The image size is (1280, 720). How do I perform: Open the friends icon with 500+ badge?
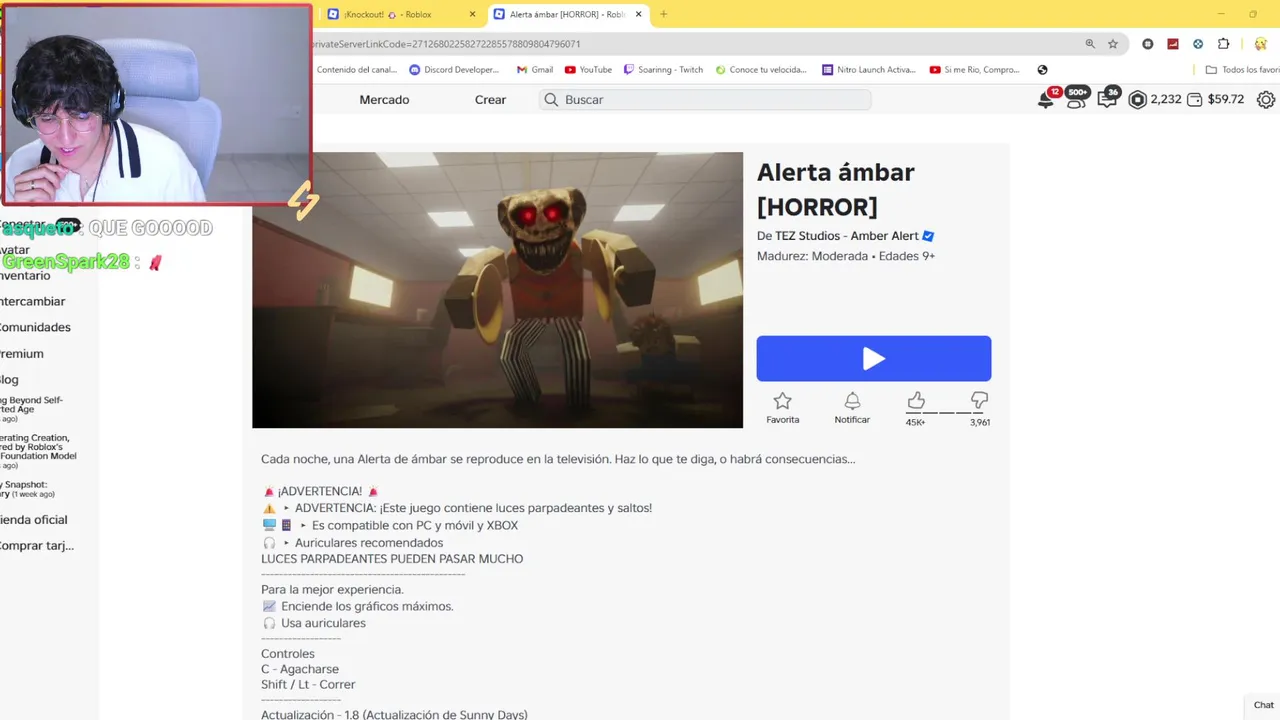[1076, 98]
